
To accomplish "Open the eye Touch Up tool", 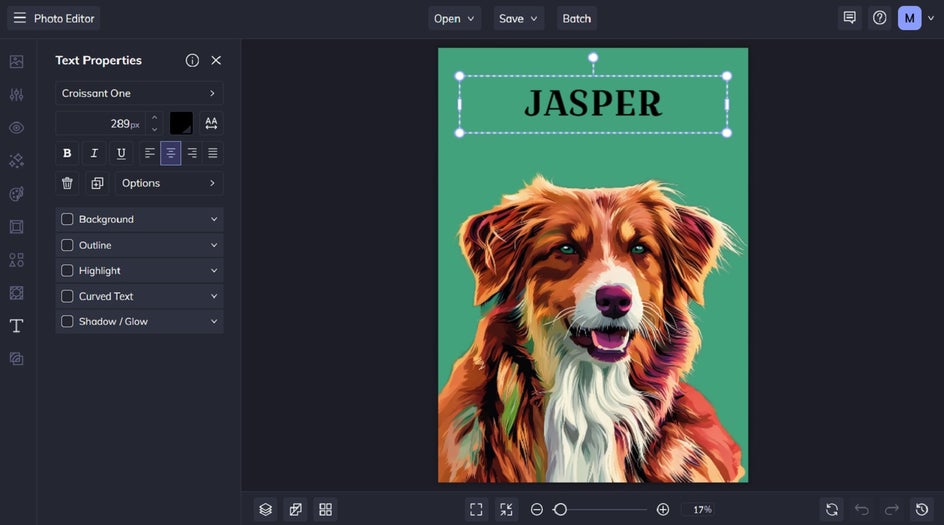I will pos(16,128).
